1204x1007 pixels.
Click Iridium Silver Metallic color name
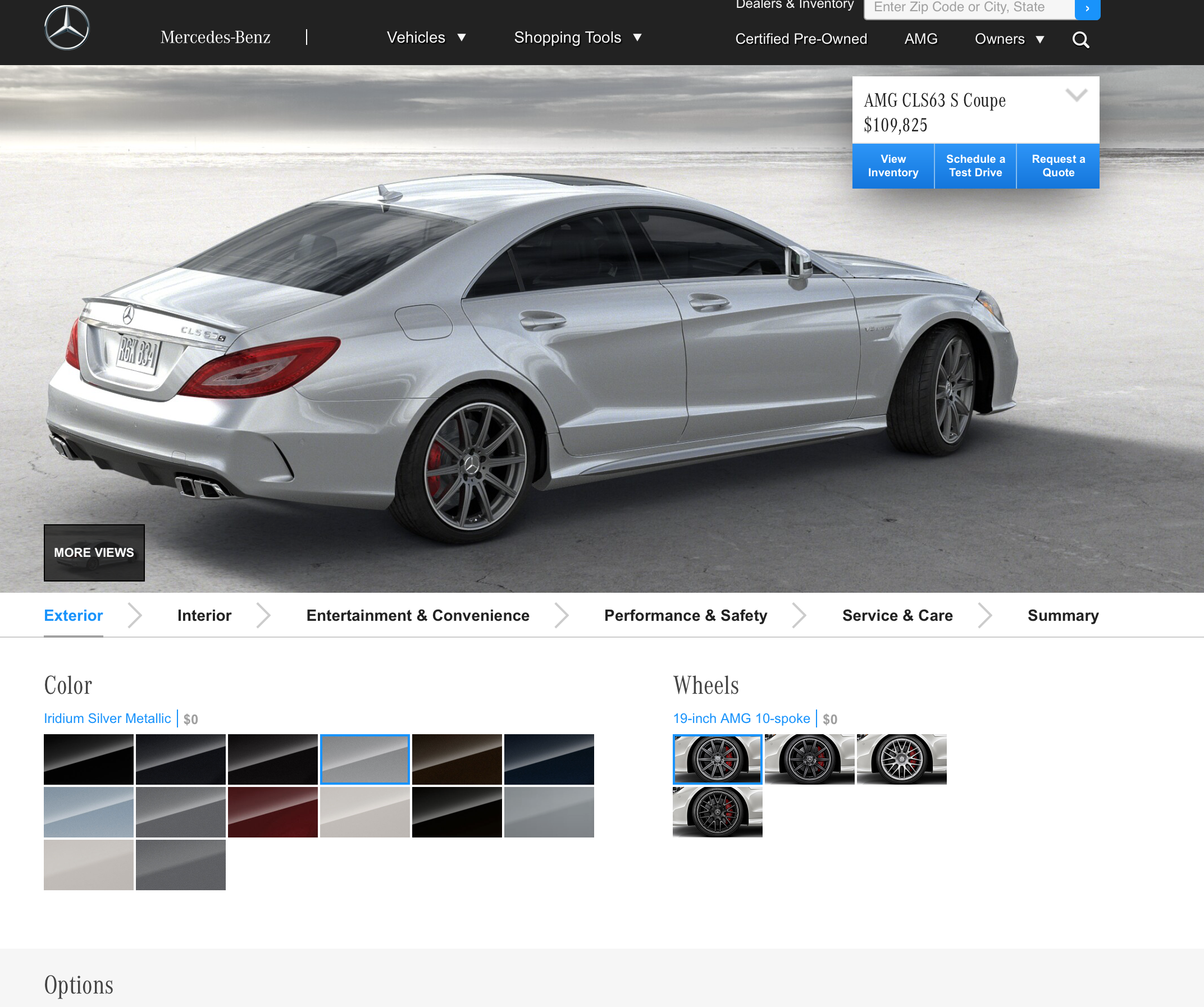pos(107,718)
